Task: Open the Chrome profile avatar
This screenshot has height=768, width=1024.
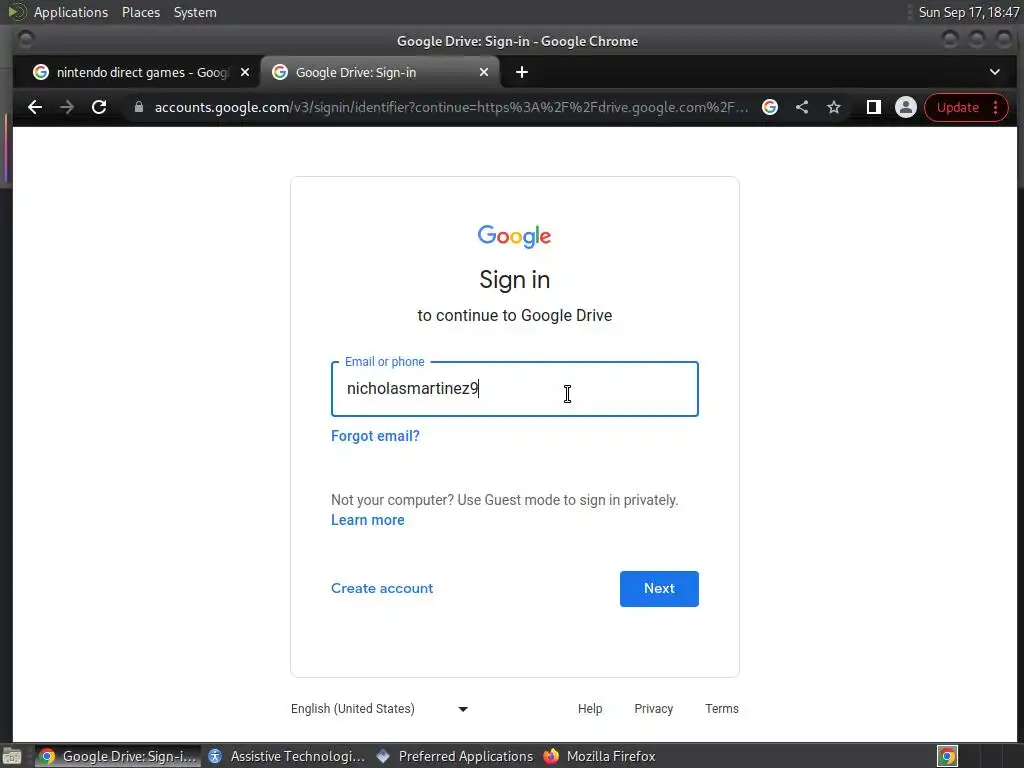Action: [x=906, y=107]
